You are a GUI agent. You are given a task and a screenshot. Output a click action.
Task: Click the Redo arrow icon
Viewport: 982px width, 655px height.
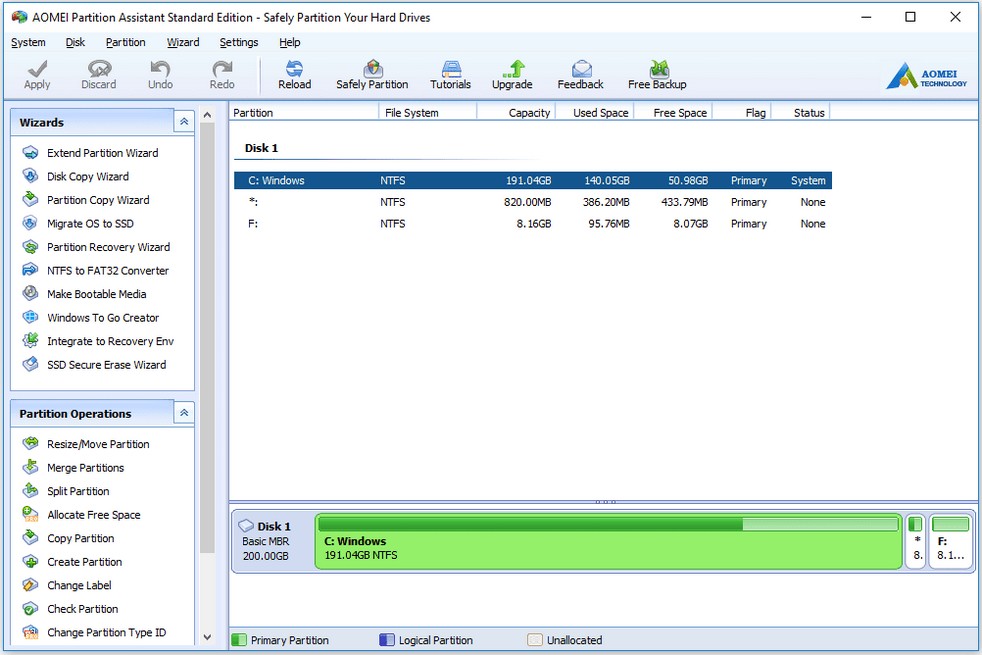[x=222, y=68]
